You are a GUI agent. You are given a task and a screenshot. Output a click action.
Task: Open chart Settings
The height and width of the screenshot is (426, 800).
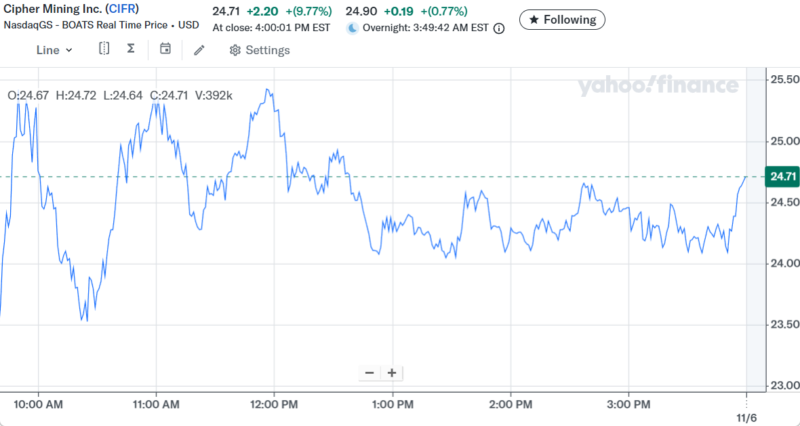click(259, 50)
